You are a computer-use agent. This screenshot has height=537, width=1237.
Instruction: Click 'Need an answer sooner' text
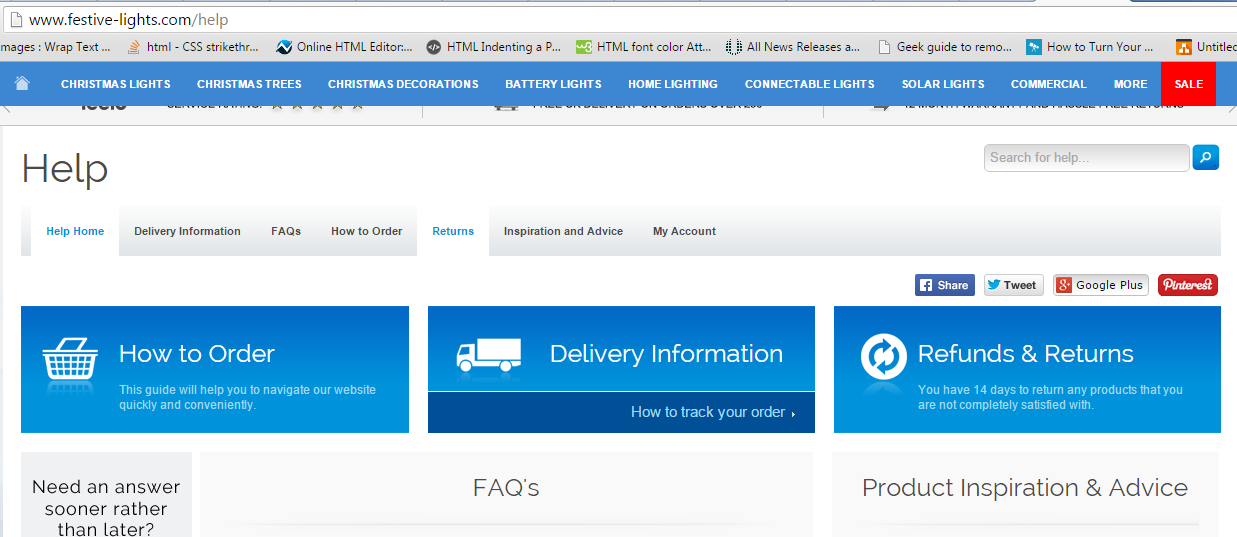[x=106, y=508]
